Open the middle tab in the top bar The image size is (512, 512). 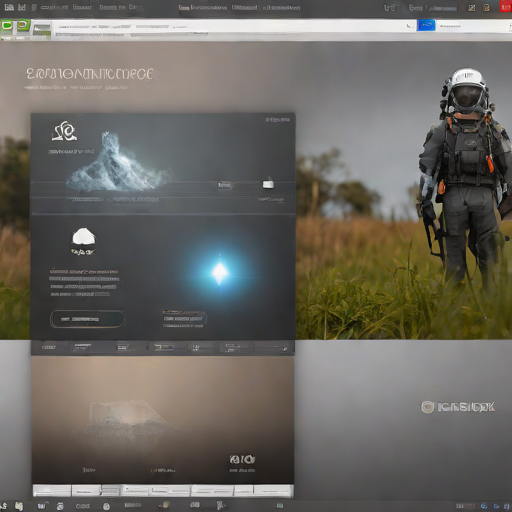244,7
